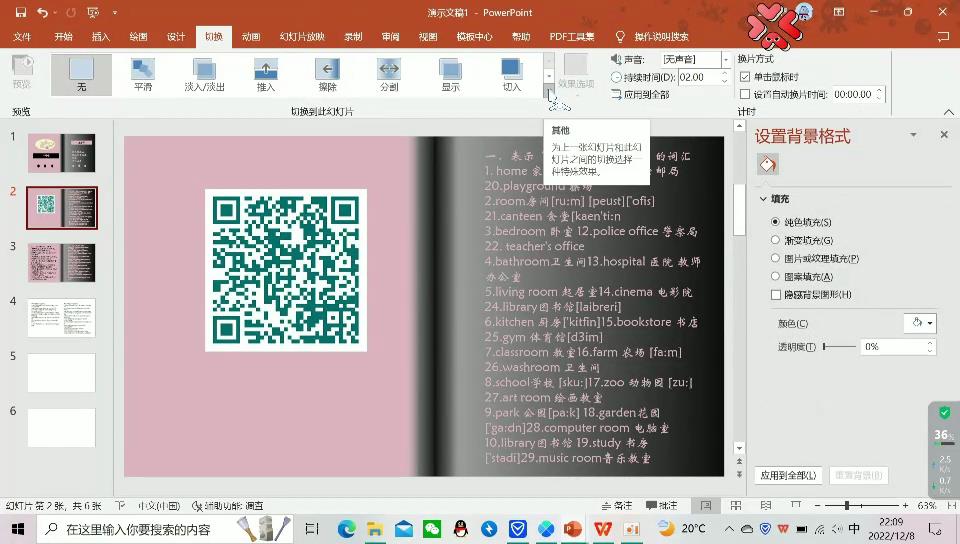
Task: Apply the 切入 (Cut) transition
Action: 512,75
